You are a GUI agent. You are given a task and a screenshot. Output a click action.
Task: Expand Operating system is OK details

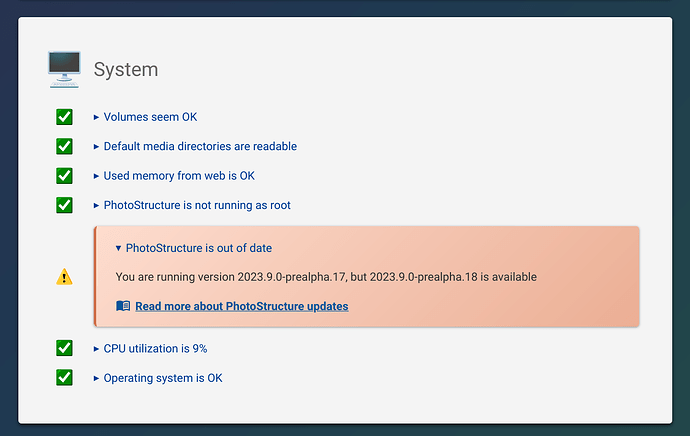point(158,378)
